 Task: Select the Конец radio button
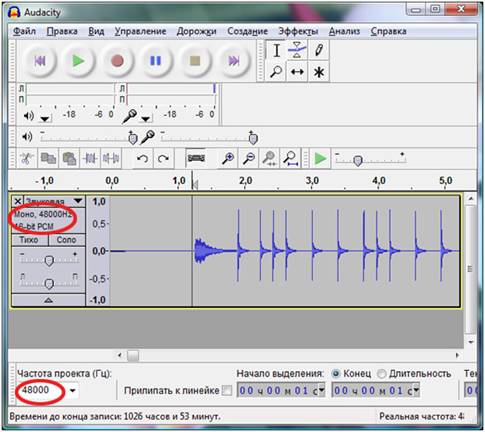point(336,374)
